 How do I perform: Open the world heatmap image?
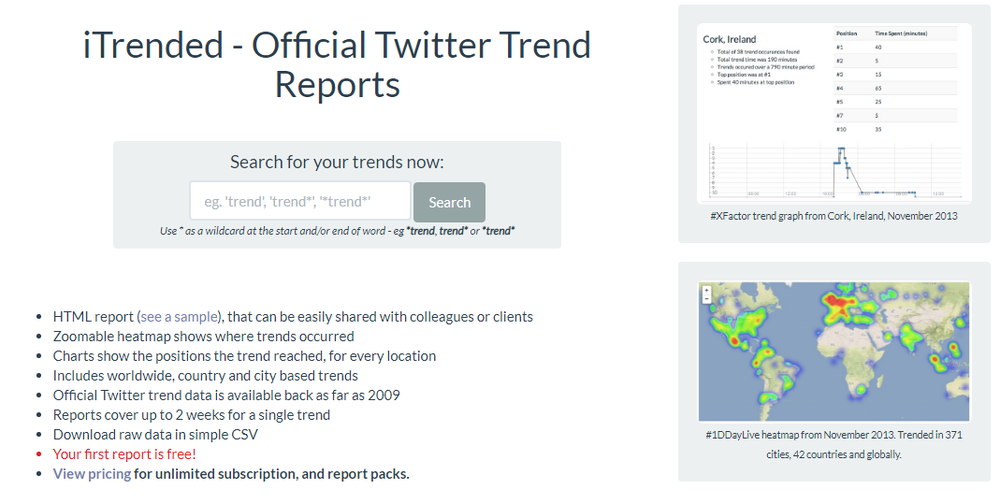point(834,352)
